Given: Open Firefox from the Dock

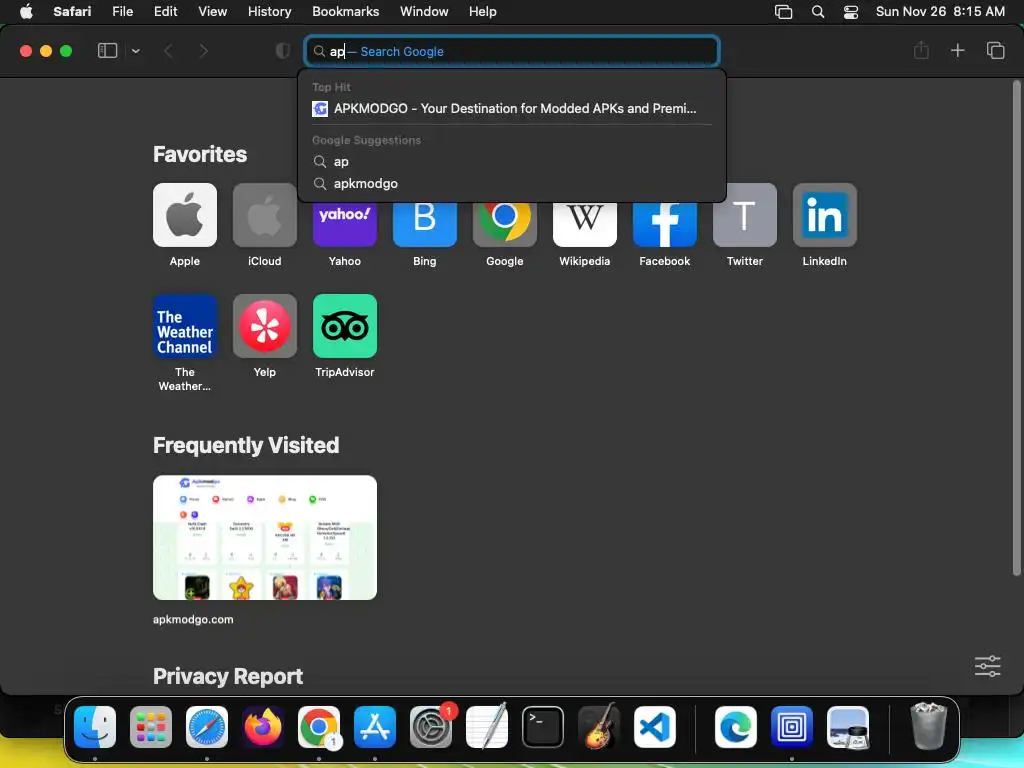Looking at the screenshot, I should (263, 727).
